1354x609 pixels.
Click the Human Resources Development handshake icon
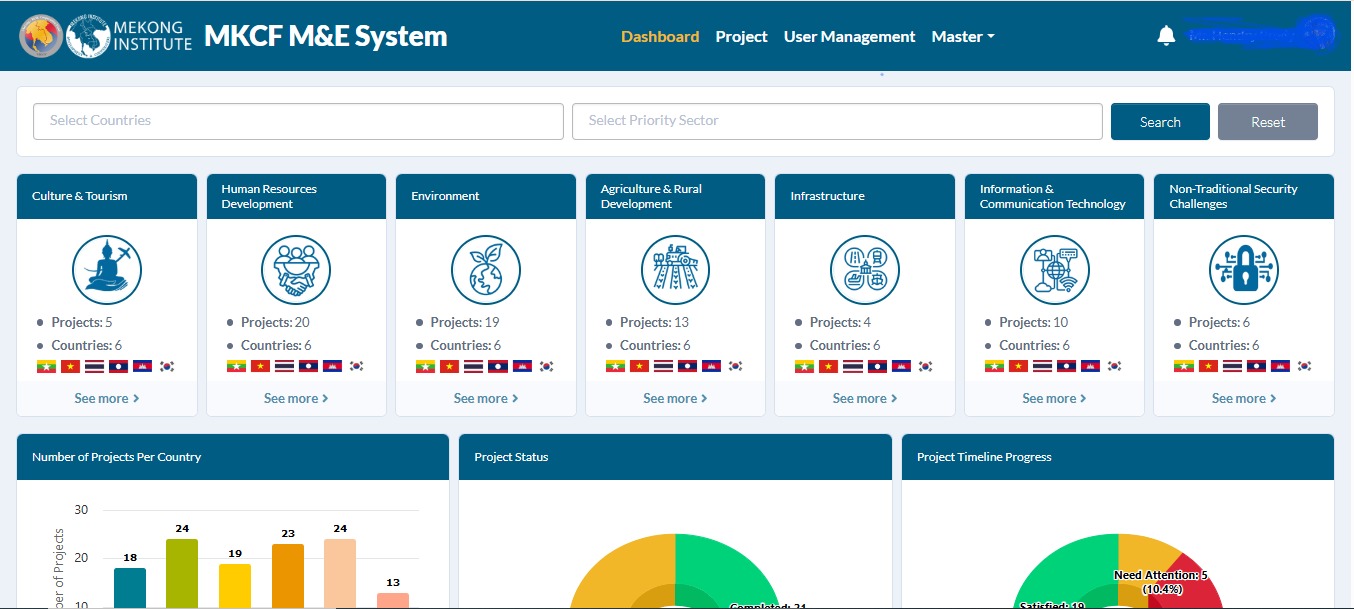(x=296, y=270)
